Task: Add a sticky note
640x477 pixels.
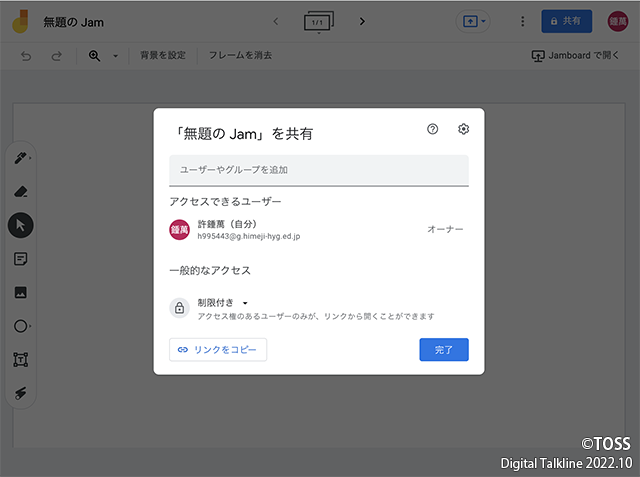Action: pos(20,259)
